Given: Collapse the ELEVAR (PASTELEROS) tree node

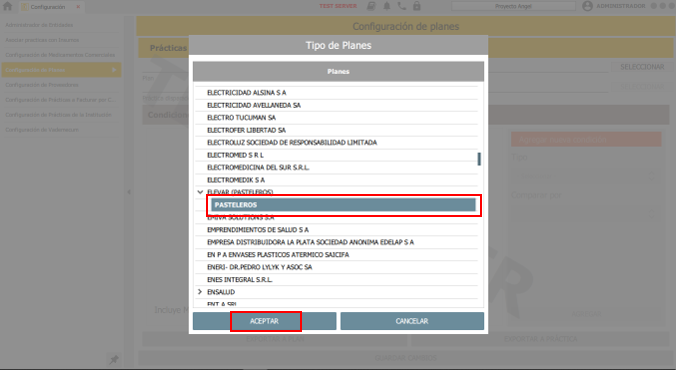Looking at the screenshot, I should (x=200, y=192).
